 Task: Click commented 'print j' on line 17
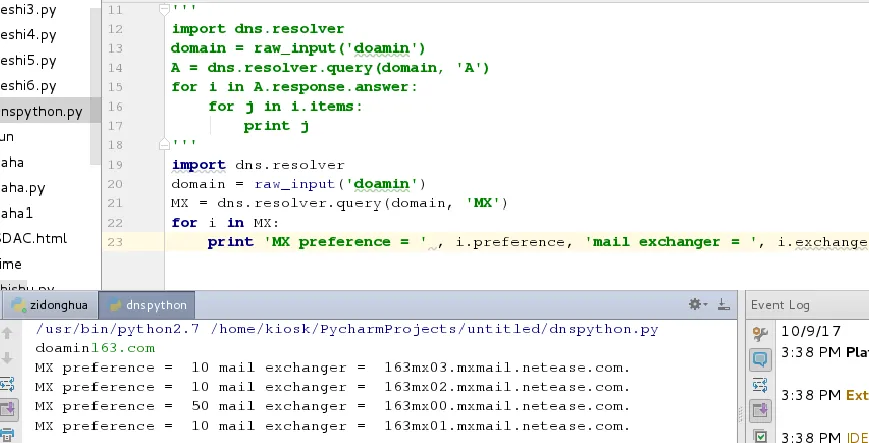point(276,126)
